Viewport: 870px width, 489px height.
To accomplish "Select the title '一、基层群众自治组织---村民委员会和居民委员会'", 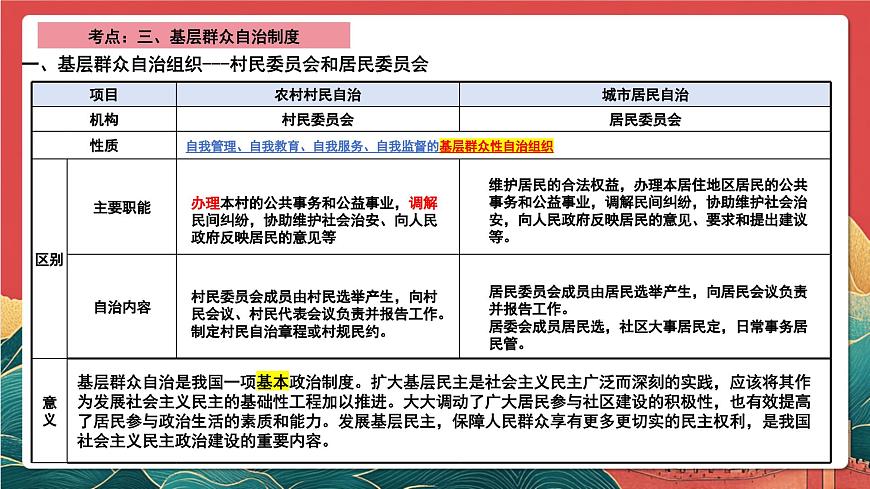I will [x=225, y=64].
